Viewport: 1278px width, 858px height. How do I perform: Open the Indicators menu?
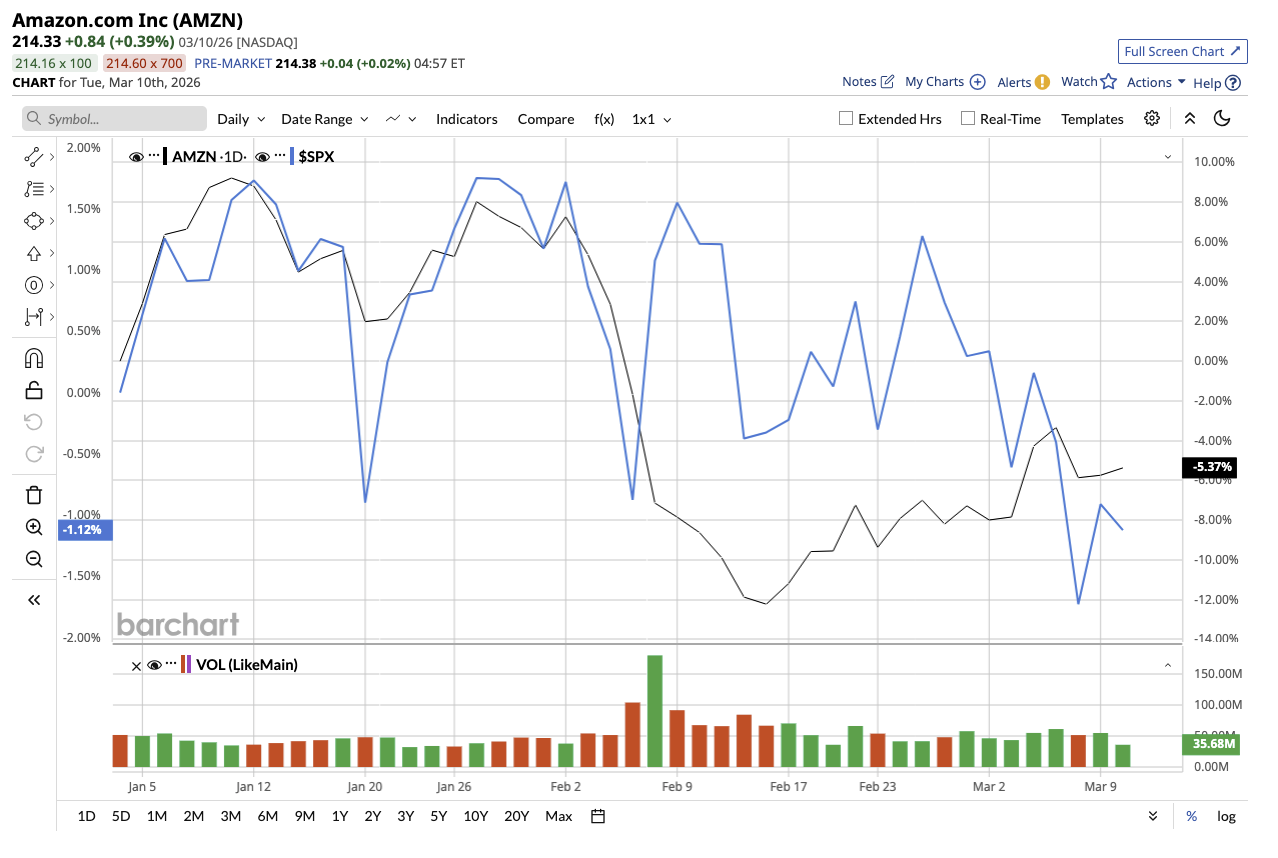(x=467, y=118)
